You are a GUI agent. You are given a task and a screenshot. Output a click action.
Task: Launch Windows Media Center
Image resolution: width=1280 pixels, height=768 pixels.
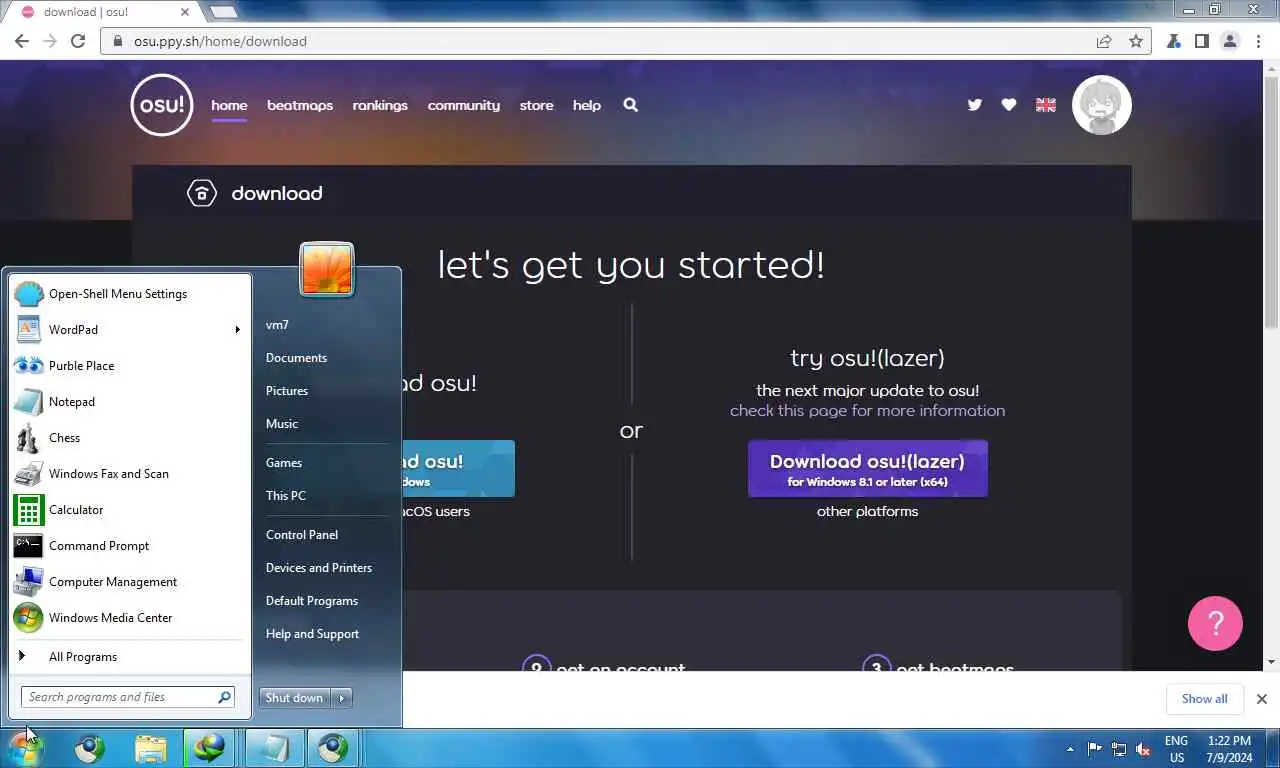click(x=130, y=618)
